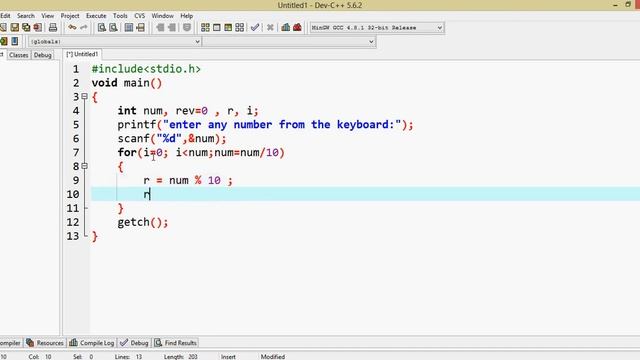Click the blue bookmark icon on second toolbar row
Image resolution: width=640 pixels, height=360 pixels.
click(x=15, y=41)
